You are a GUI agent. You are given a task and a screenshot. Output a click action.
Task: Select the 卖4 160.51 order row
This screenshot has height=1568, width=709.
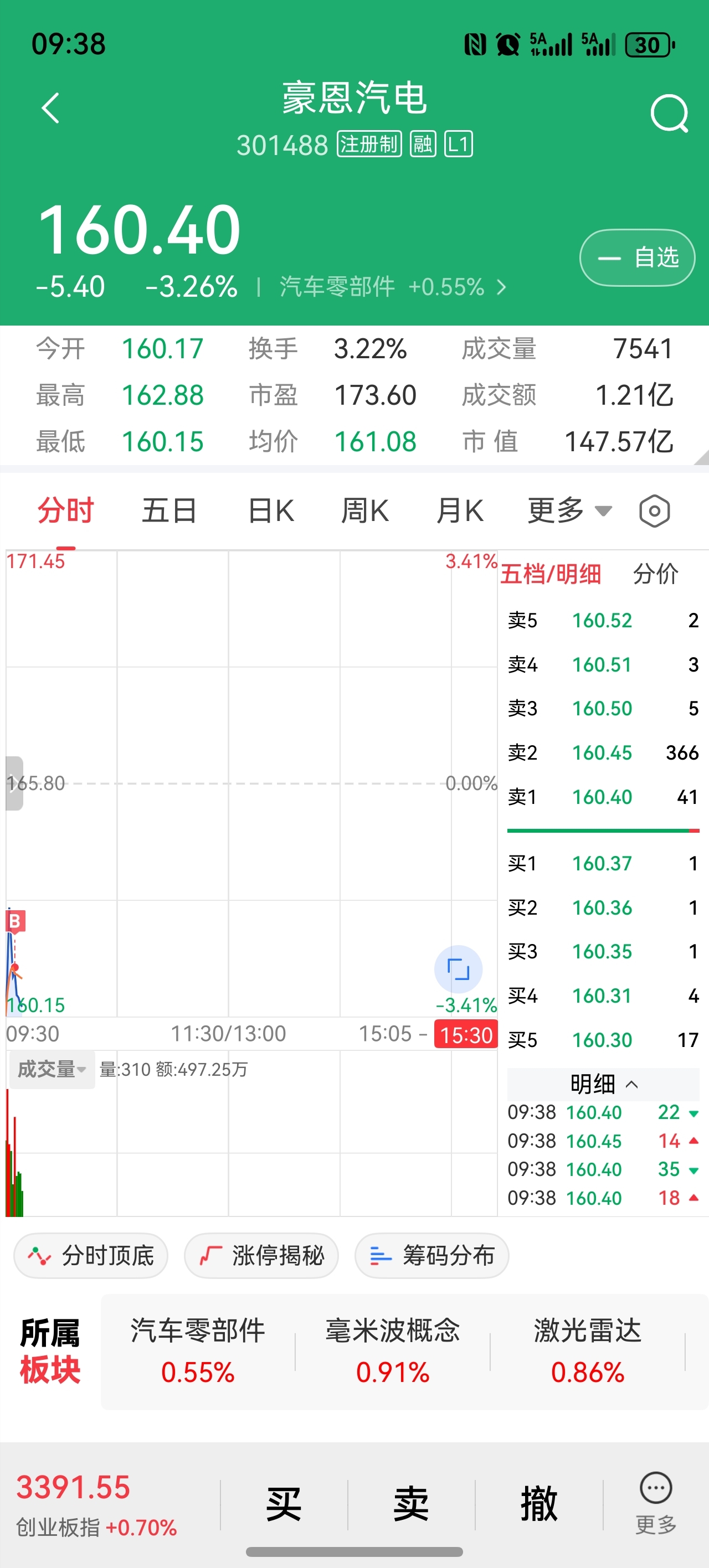603,665
